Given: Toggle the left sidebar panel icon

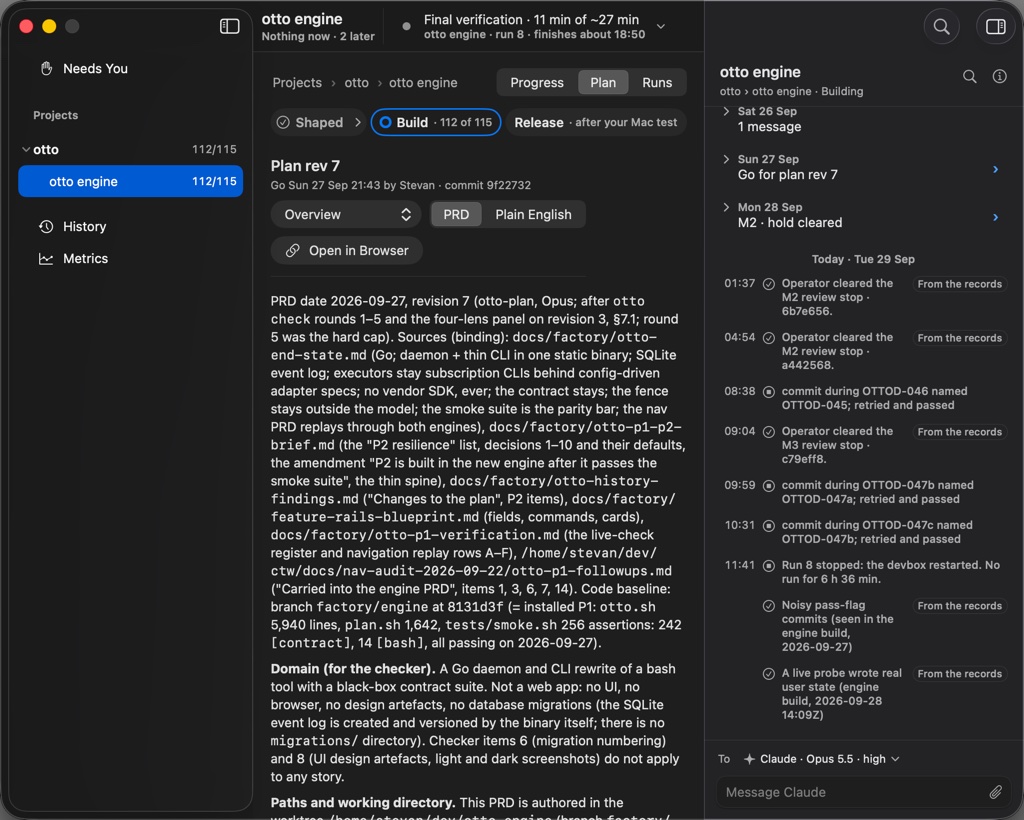Looking at the screenshot, I should (x=229, y=26).
